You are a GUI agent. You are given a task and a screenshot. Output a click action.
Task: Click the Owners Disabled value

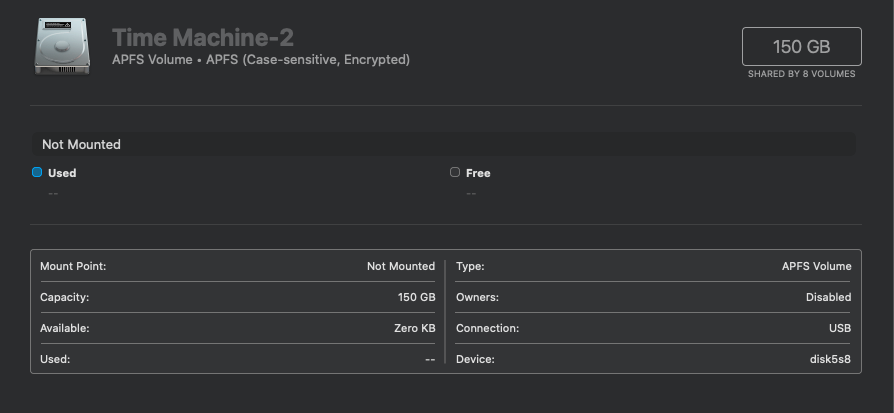(828, 297)
